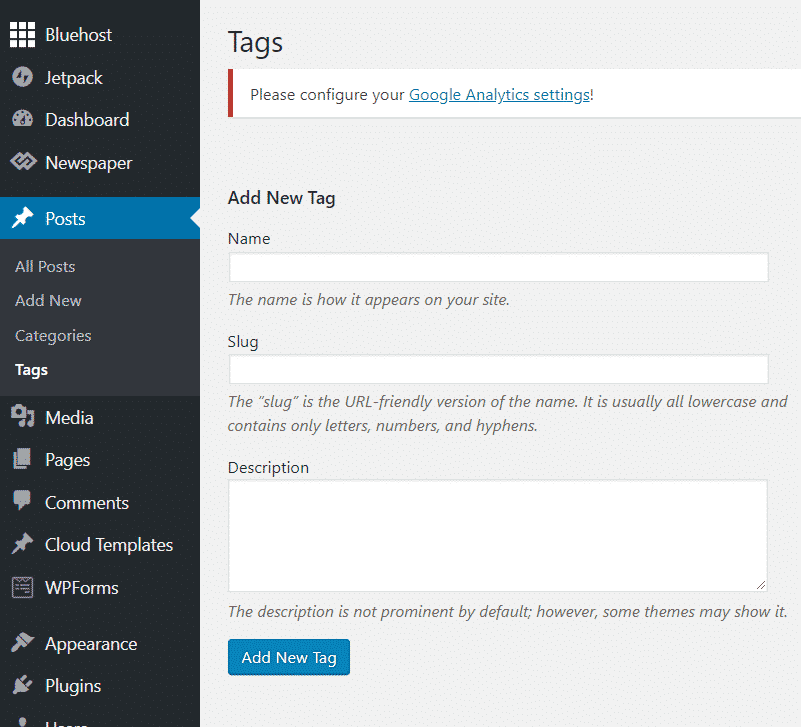Screen dimensions: 801x727
Task: Click the Comments speech bubble icon
Action: (x=22, y=500)
